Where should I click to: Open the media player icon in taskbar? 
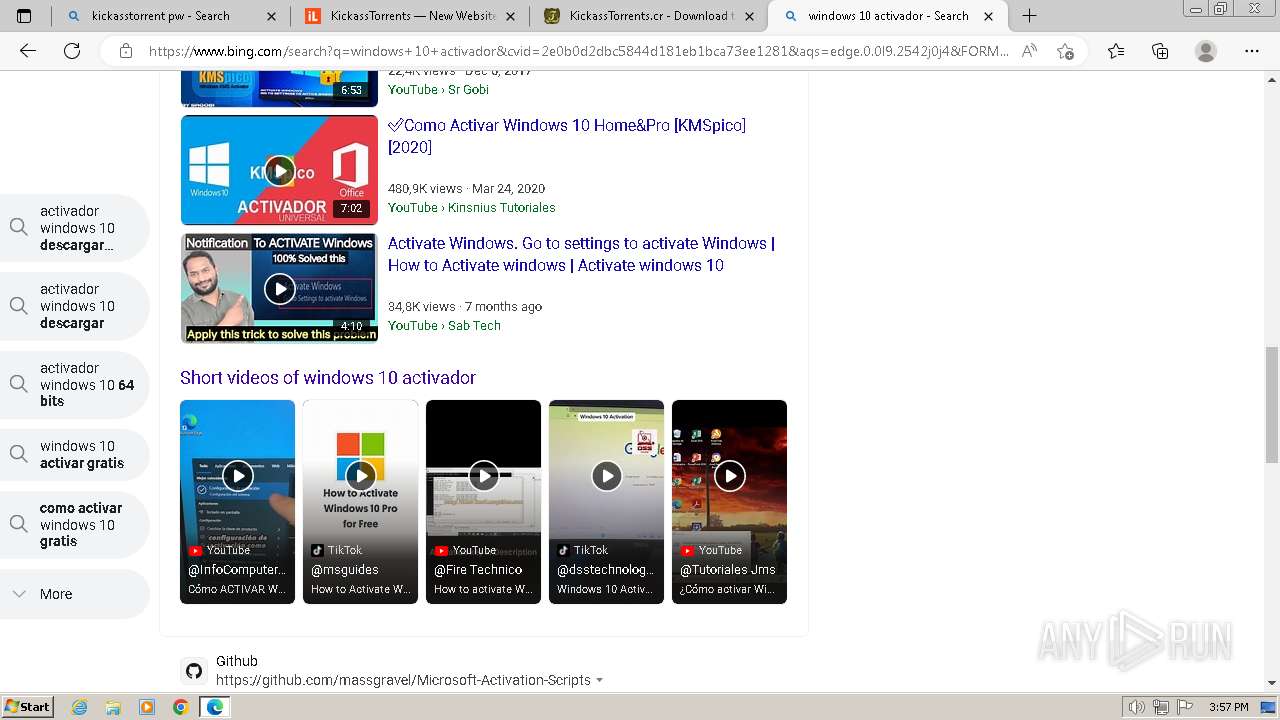pos(147,707)
